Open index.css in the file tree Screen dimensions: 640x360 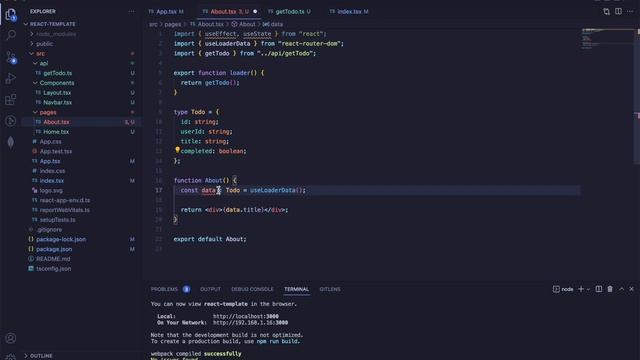point(52,171)
